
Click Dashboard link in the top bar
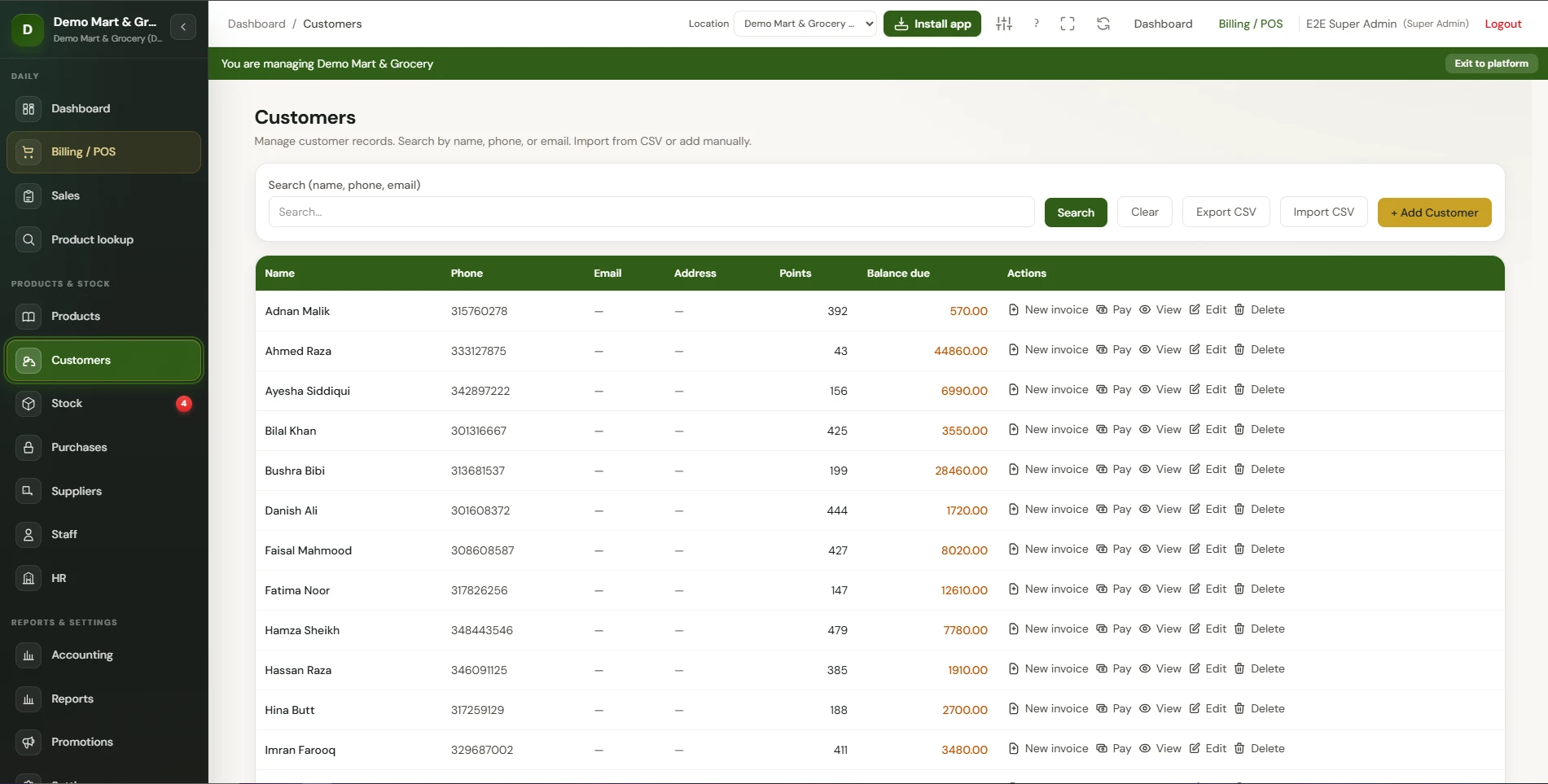point(1163,24)
